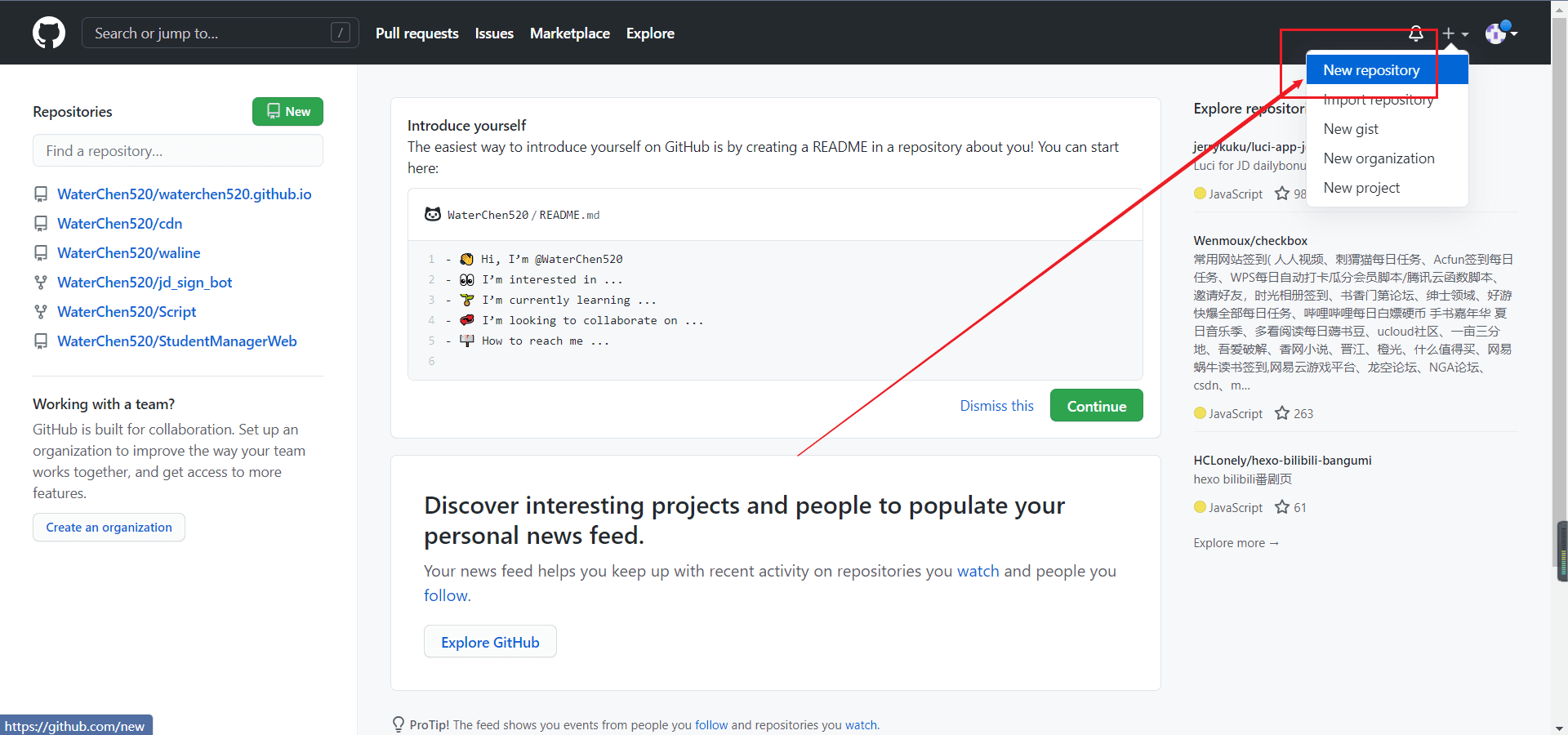Choose New project from dropdown
The image size is (1568, 735).
click(1387, 188)
